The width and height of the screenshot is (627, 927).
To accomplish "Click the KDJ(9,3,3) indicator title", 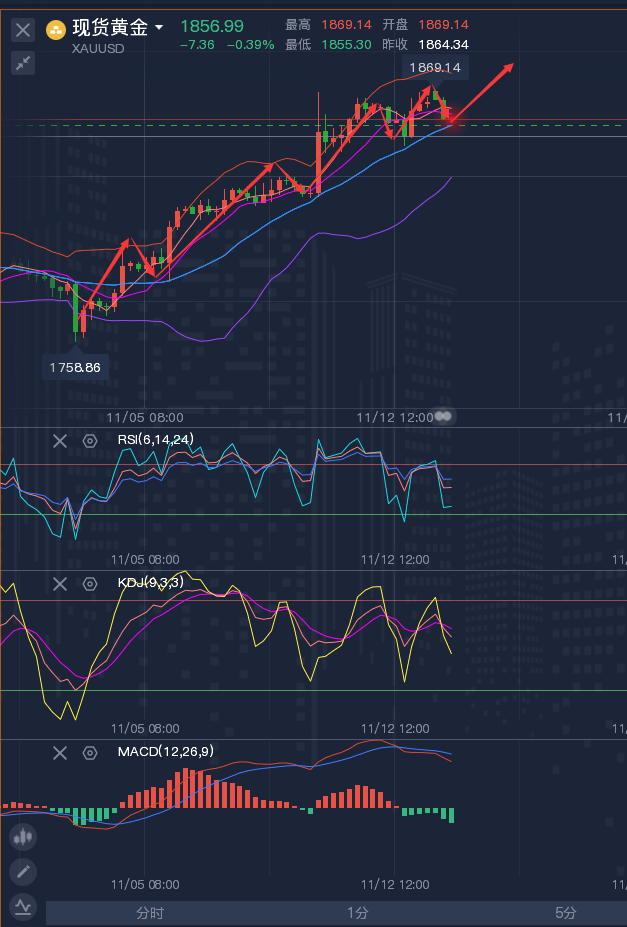I will click(151, 582).
